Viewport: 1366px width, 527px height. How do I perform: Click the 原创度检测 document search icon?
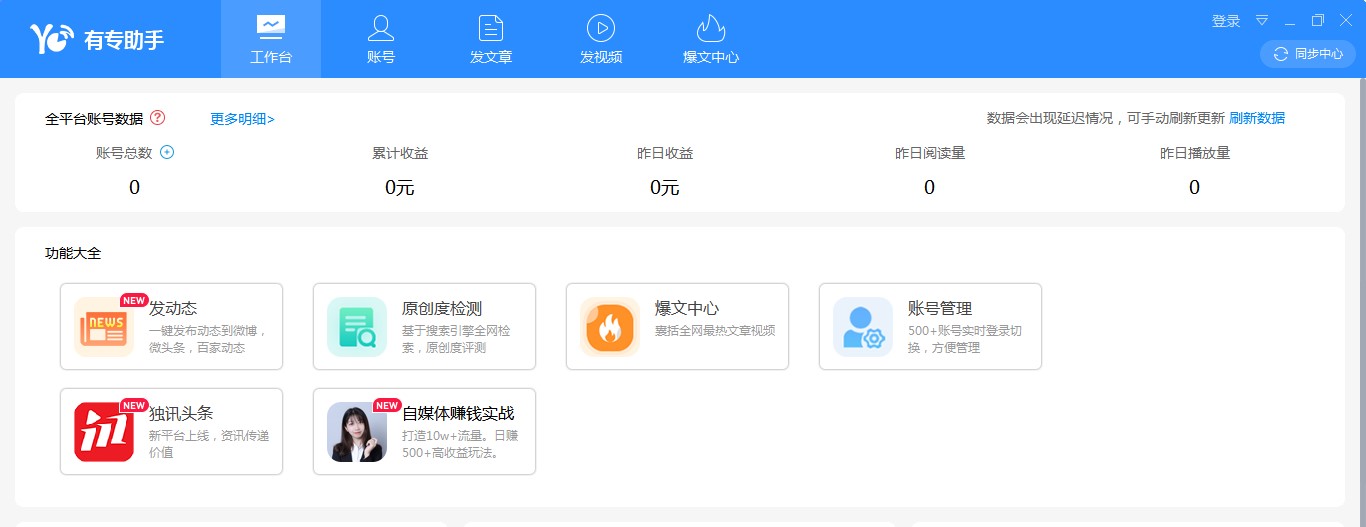[356, 326]
